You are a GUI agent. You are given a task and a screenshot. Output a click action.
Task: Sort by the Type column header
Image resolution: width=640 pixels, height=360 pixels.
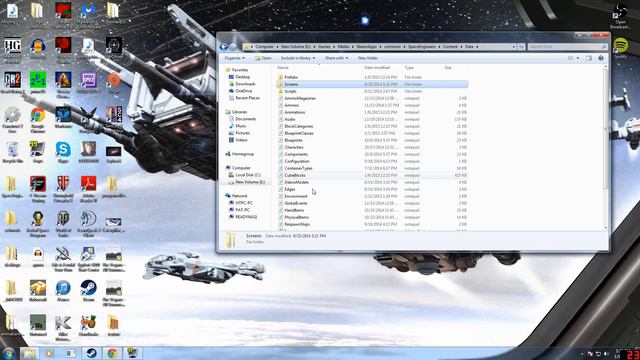click(409, 68)
